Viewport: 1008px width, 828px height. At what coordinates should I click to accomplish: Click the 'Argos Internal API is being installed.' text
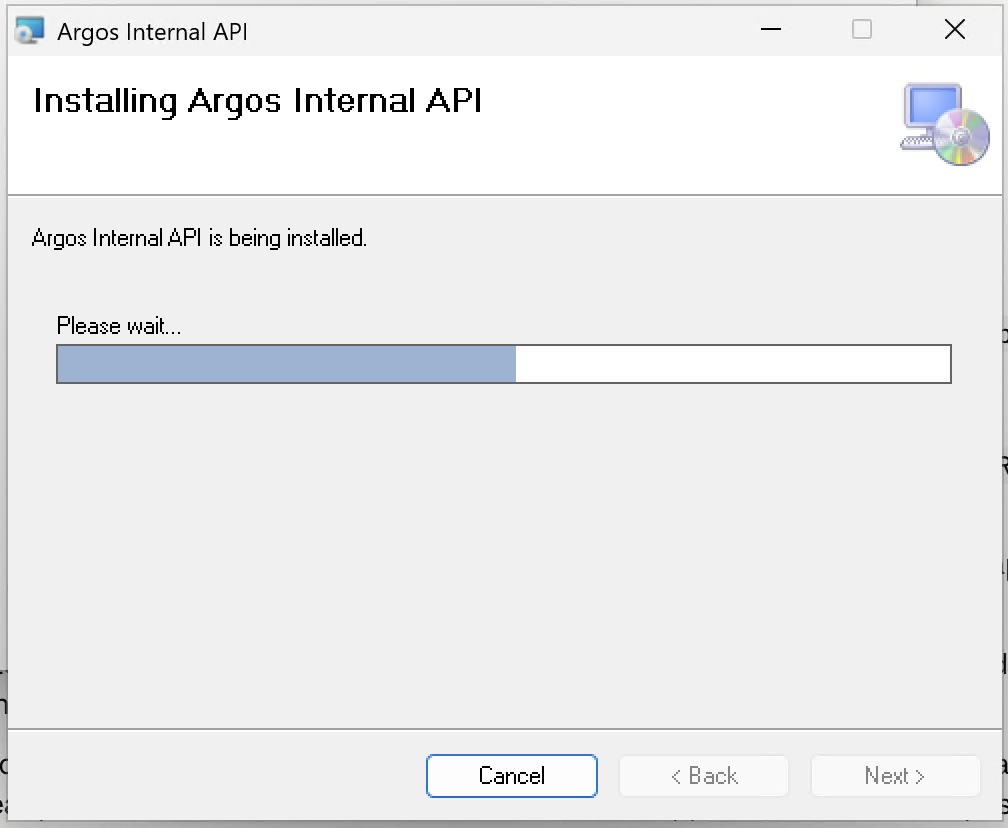tap(199, 238)
